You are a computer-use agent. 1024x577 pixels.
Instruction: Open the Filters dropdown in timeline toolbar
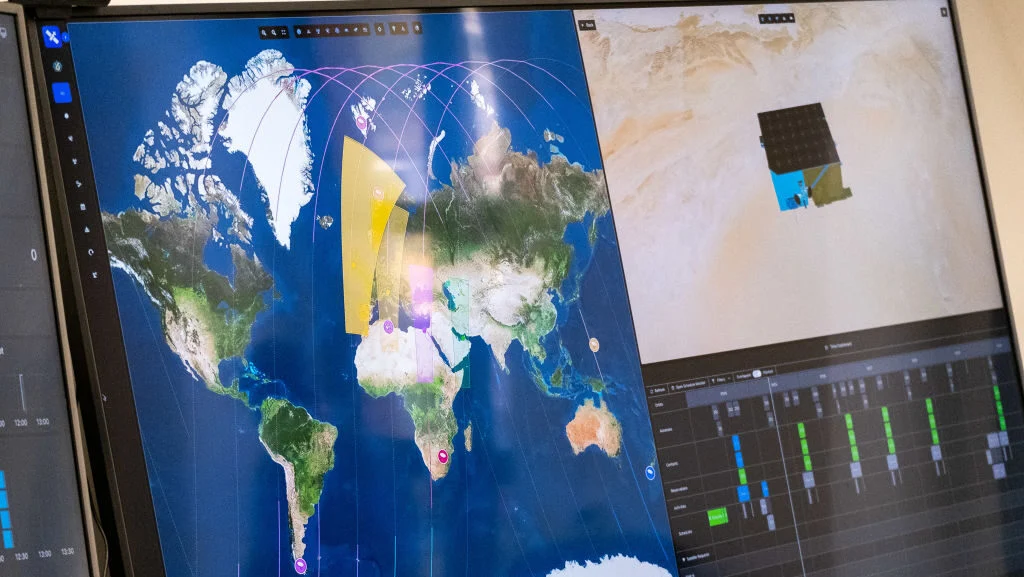pos(720,380)
